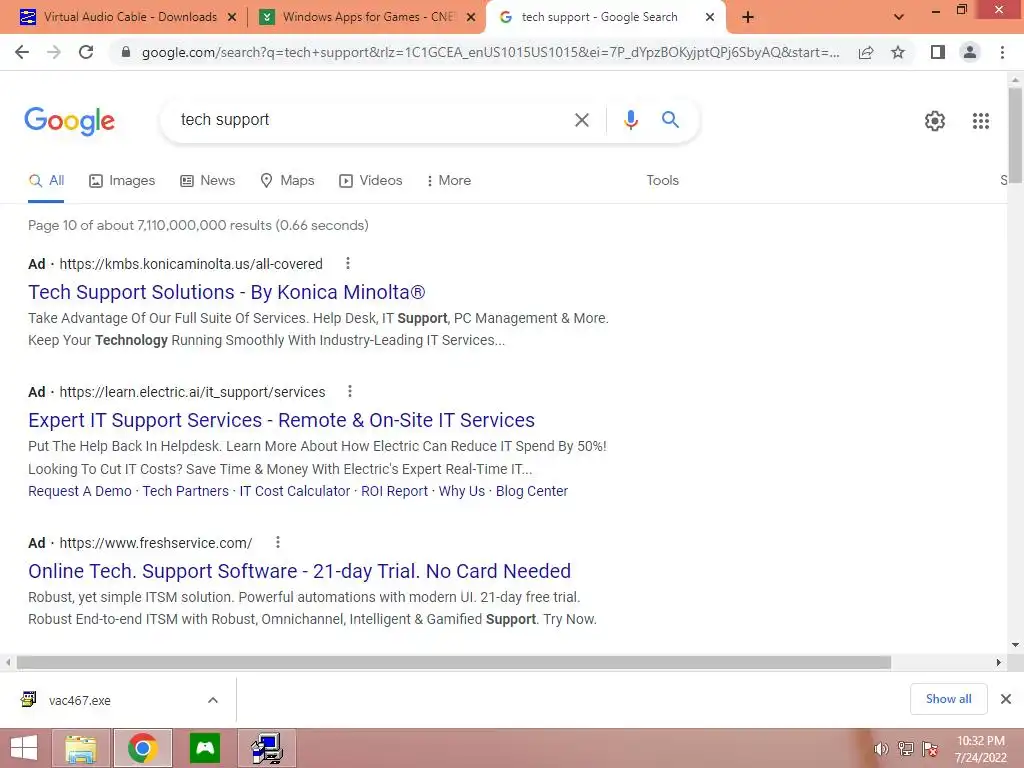Open the Chrome profile avatar menu
The height and width of the screenshot is (768, 1024).
[x=970, y=52]
